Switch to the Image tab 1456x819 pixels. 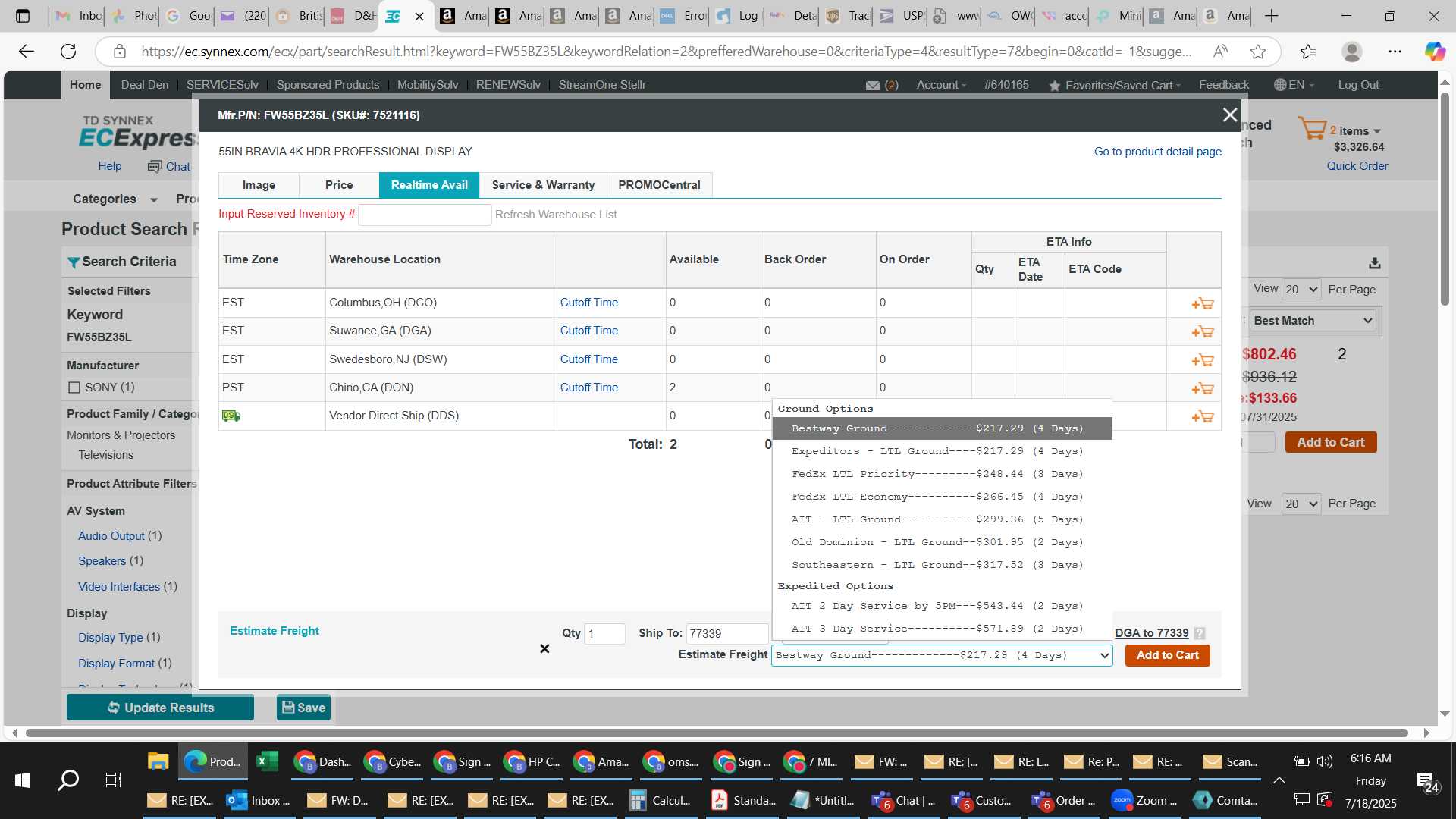click(x=259, y=185)
